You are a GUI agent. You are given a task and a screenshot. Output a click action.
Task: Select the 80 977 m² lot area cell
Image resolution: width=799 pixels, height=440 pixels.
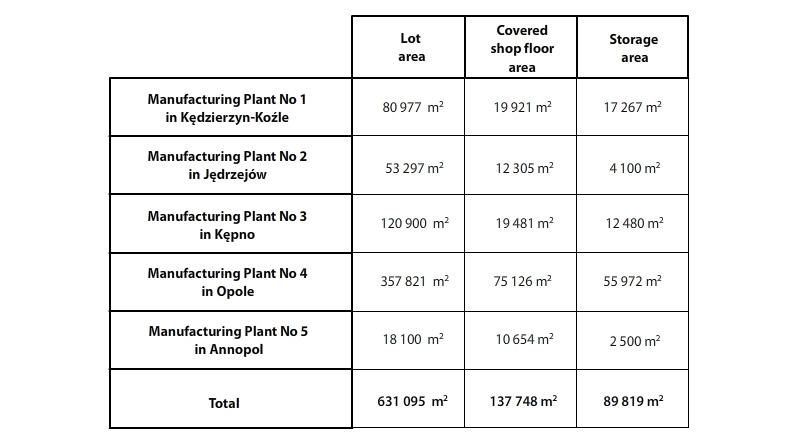[x=413, y=107]
